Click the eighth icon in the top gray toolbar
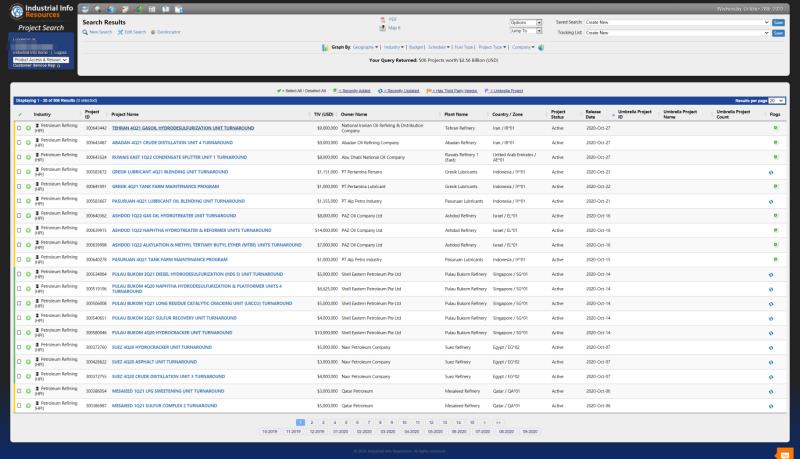The width and height of the screenshot is (800, 459). pyautogui.click(x=179, y=9)
